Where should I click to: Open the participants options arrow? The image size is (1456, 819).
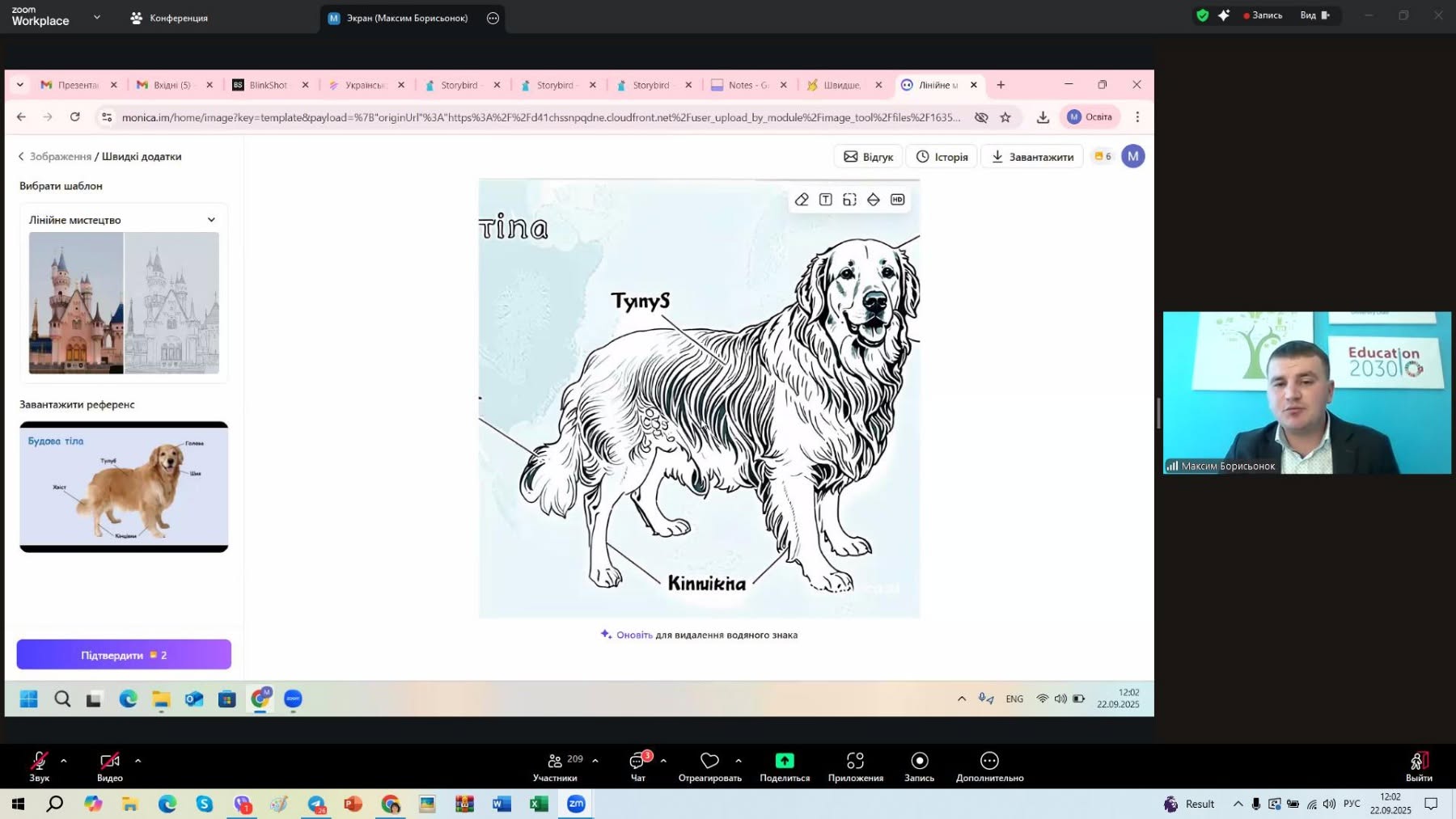[595, 761]
